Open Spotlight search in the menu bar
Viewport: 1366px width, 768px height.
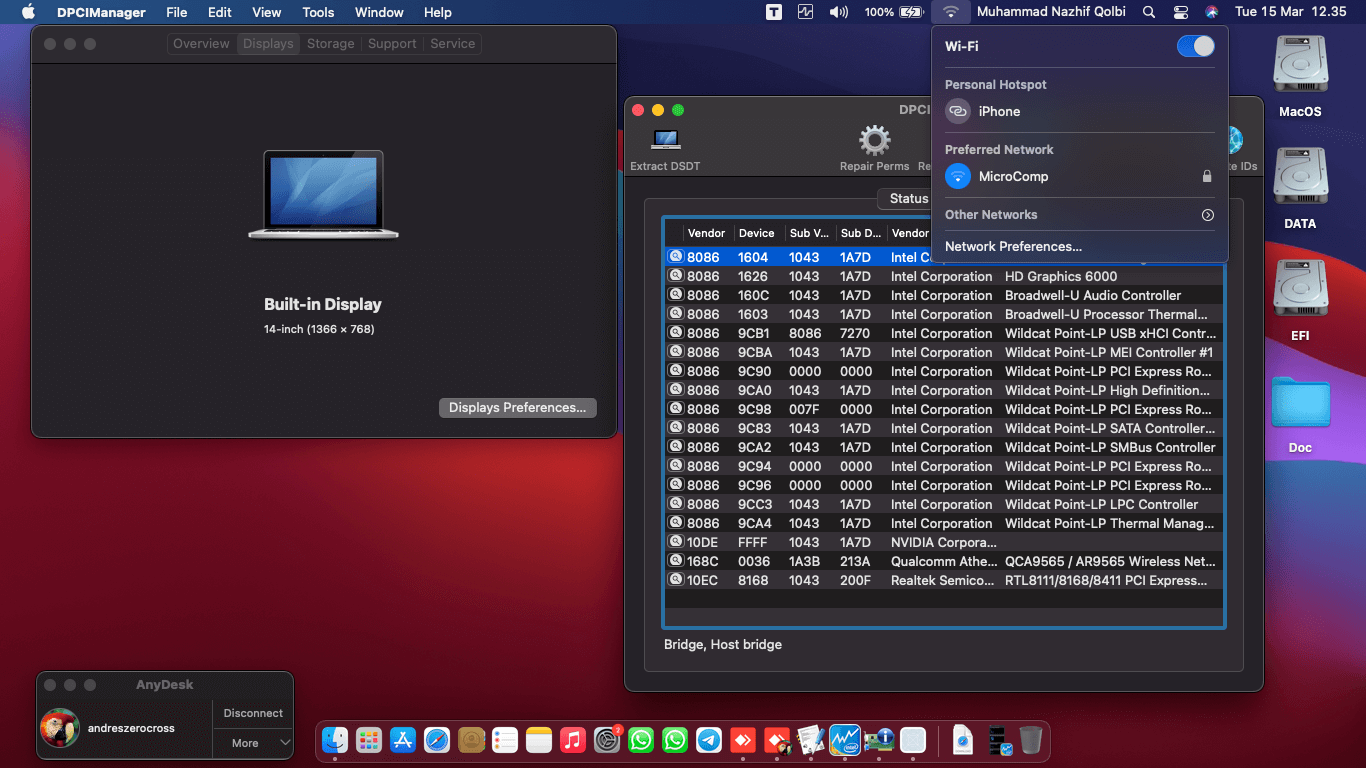(x=1149, y=12)
